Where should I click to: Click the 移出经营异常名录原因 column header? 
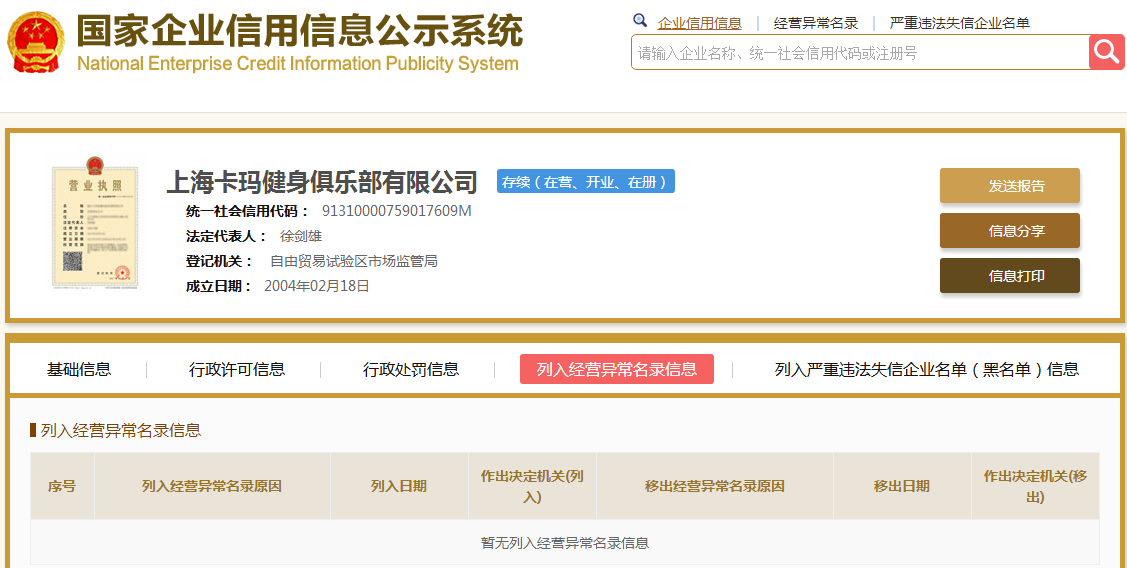coord(714,486)
